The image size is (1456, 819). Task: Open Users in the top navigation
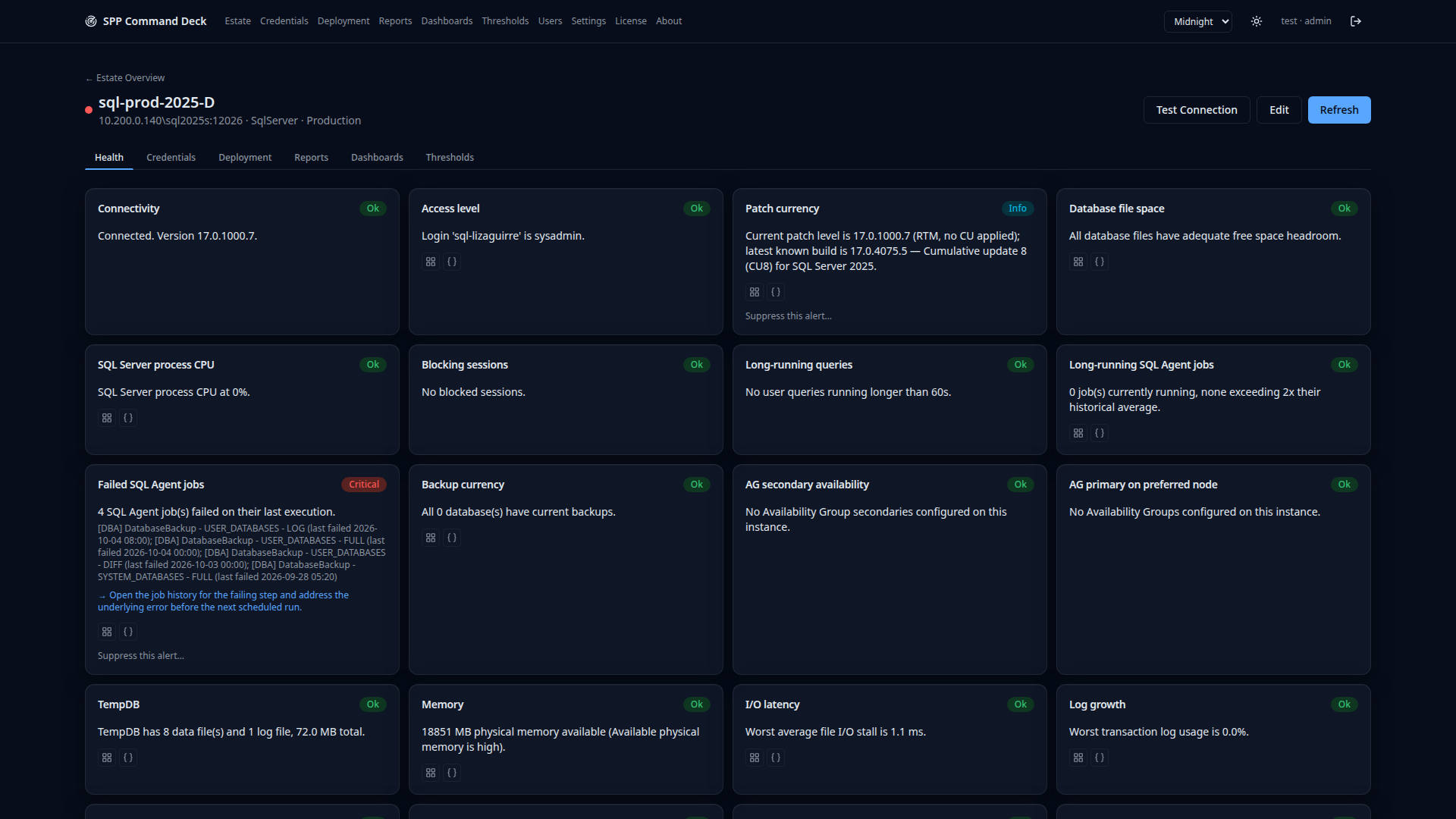pos(550,21)
